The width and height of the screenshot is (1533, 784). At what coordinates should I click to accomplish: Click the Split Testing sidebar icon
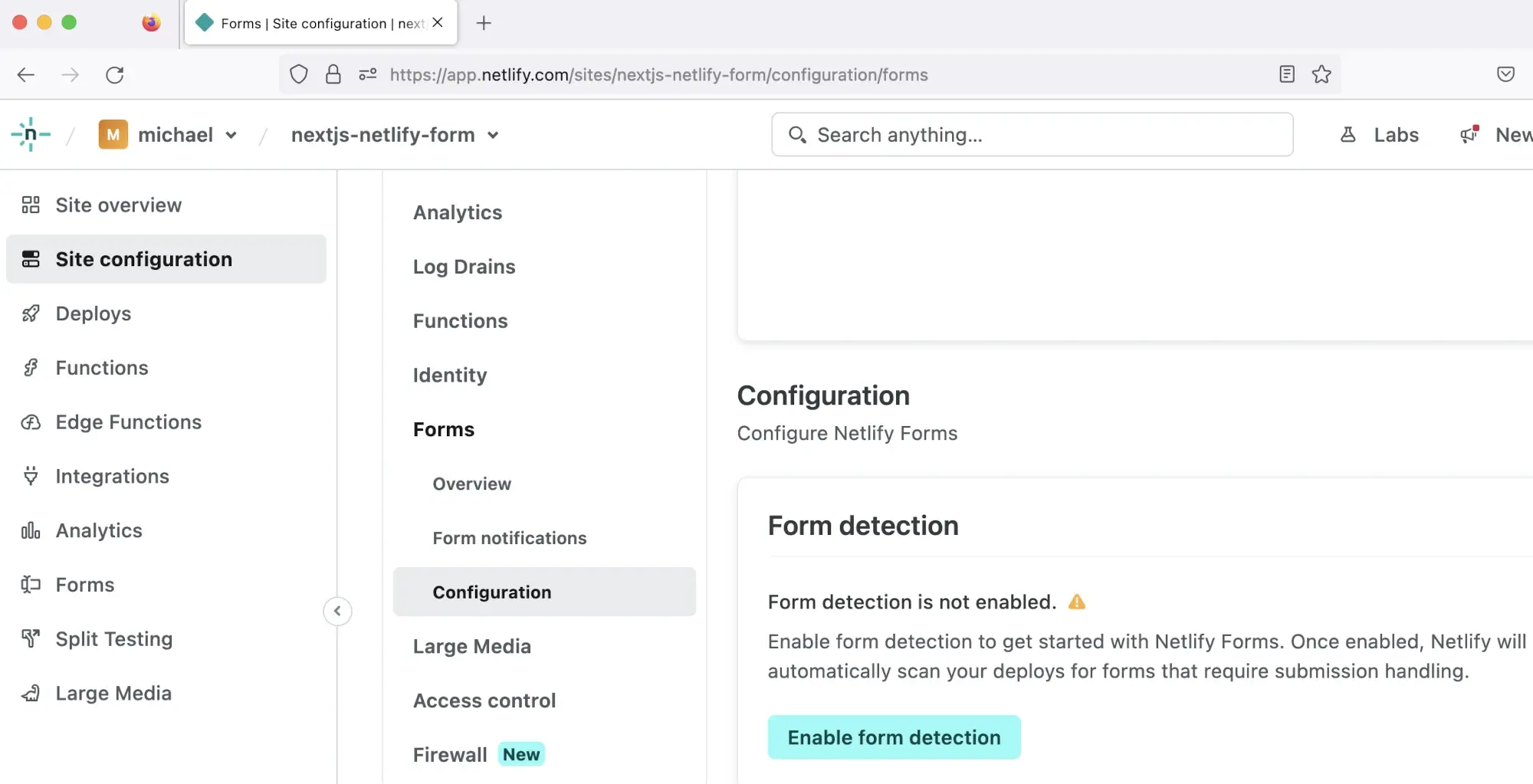[29, 638]
